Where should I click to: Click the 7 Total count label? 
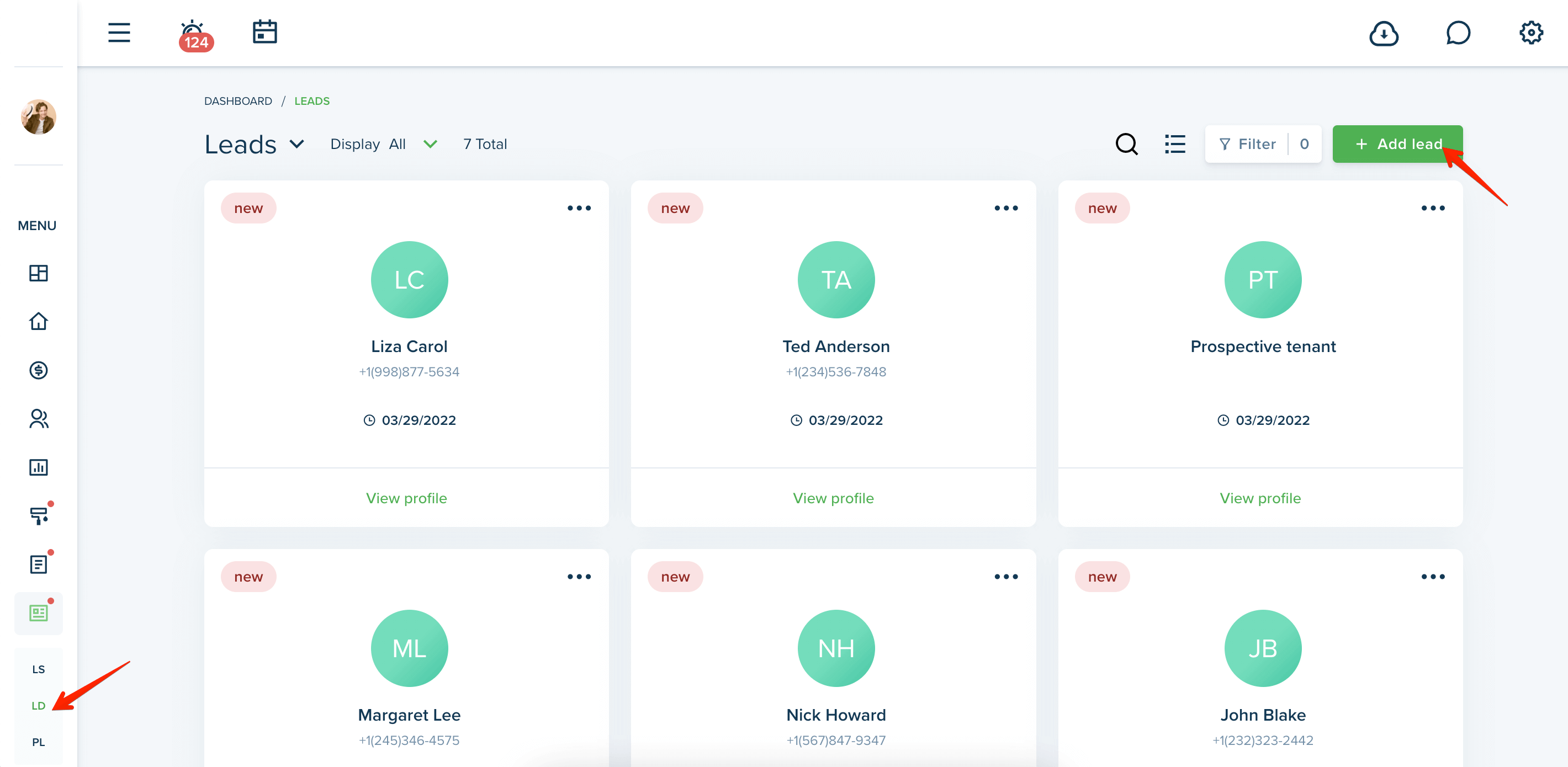[x=485, y=144]
